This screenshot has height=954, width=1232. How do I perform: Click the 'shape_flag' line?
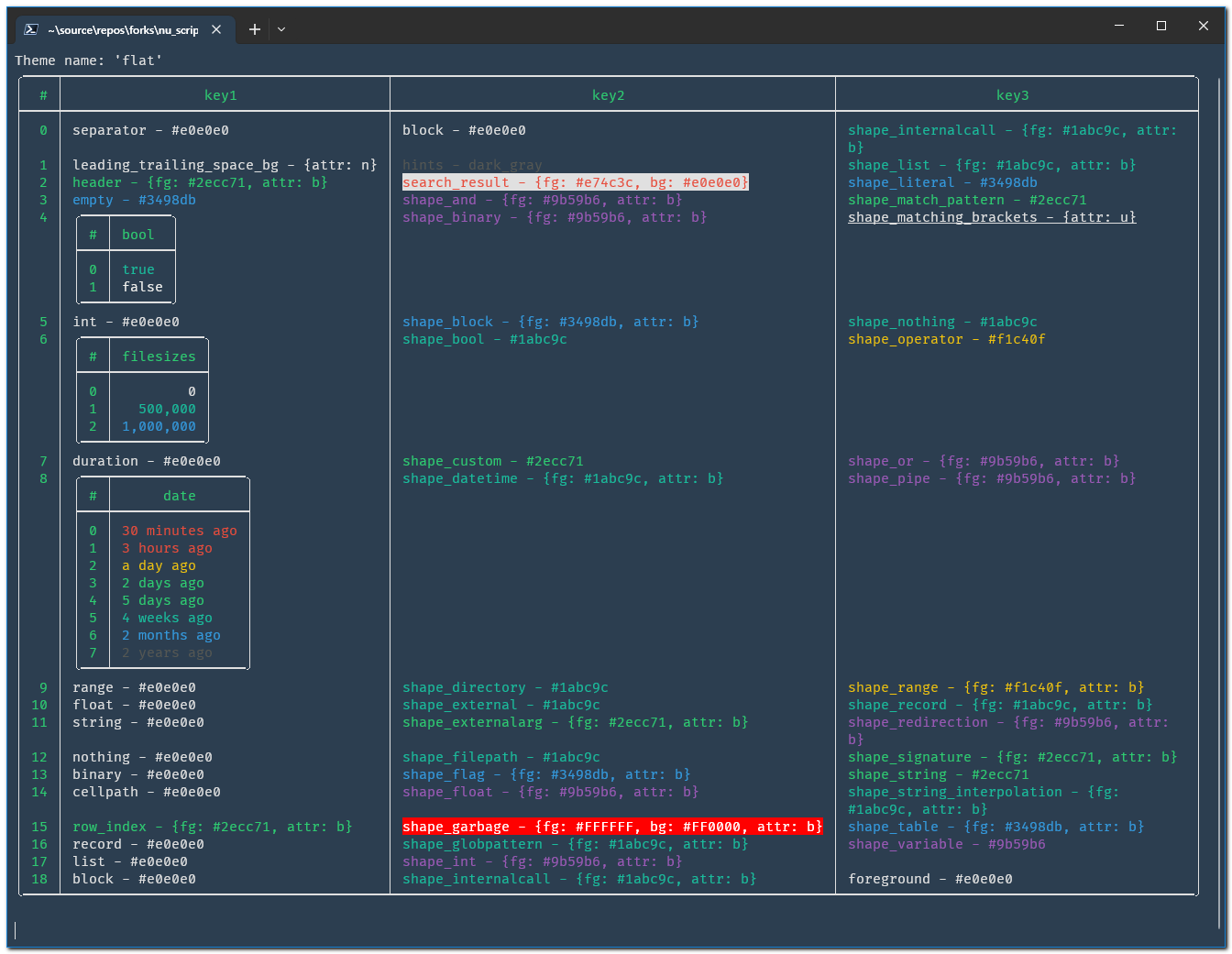coord(547,774)
